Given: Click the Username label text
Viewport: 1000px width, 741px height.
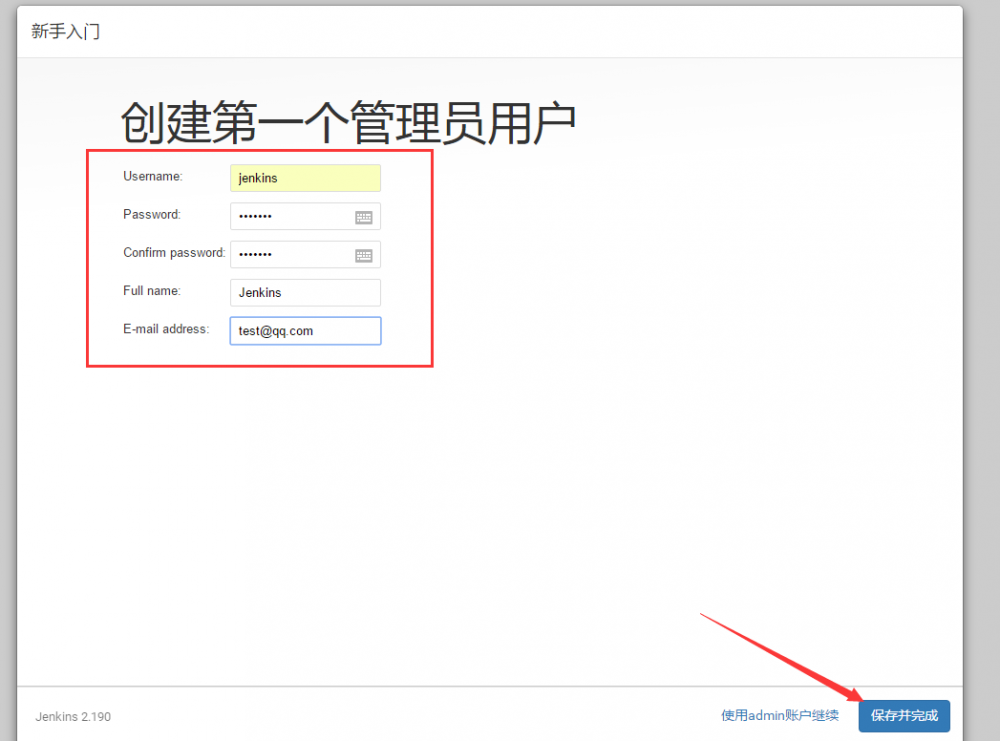Looking at the screenshot, I should point(150,176).
